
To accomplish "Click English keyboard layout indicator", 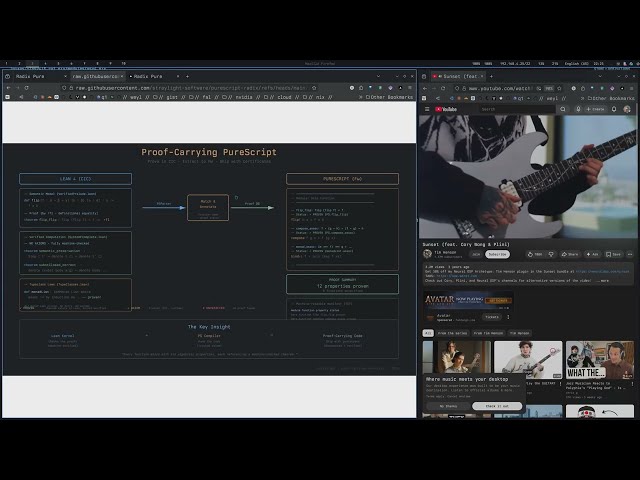I will [576, 63].
